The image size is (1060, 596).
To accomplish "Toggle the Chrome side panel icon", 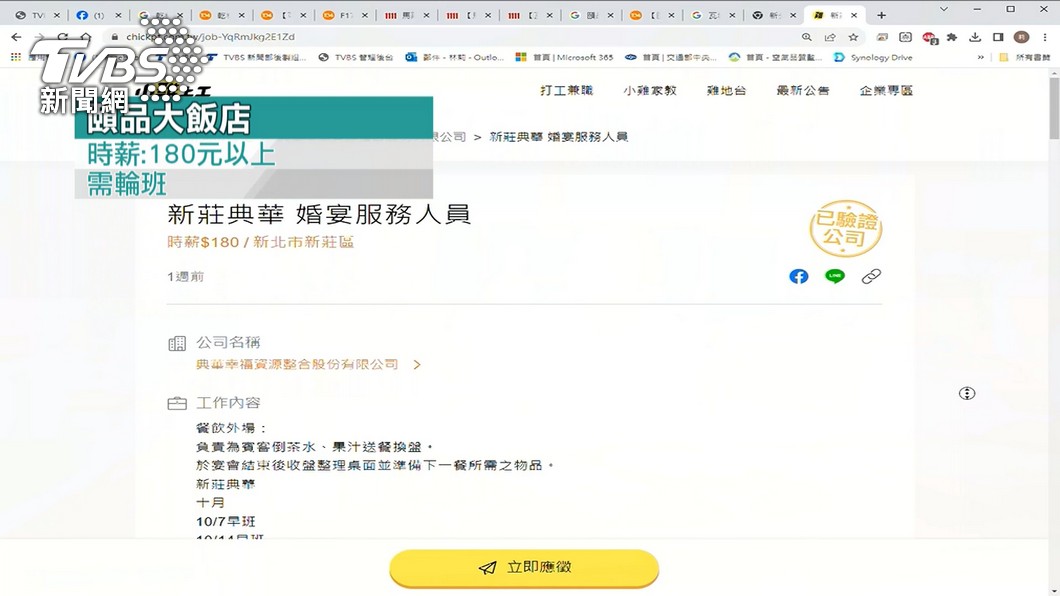I will [998, 37].
